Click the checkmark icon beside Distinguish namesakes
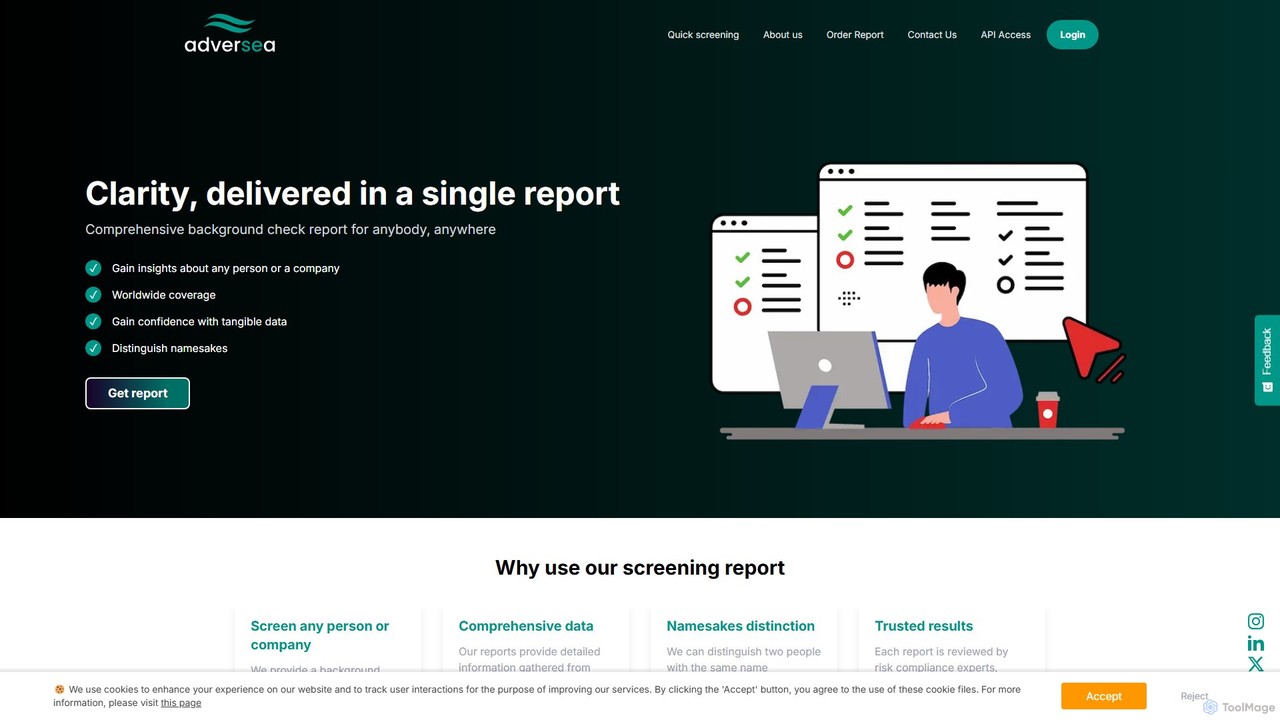This screenshot has height=720, width=1280. (x=93, y=348)
